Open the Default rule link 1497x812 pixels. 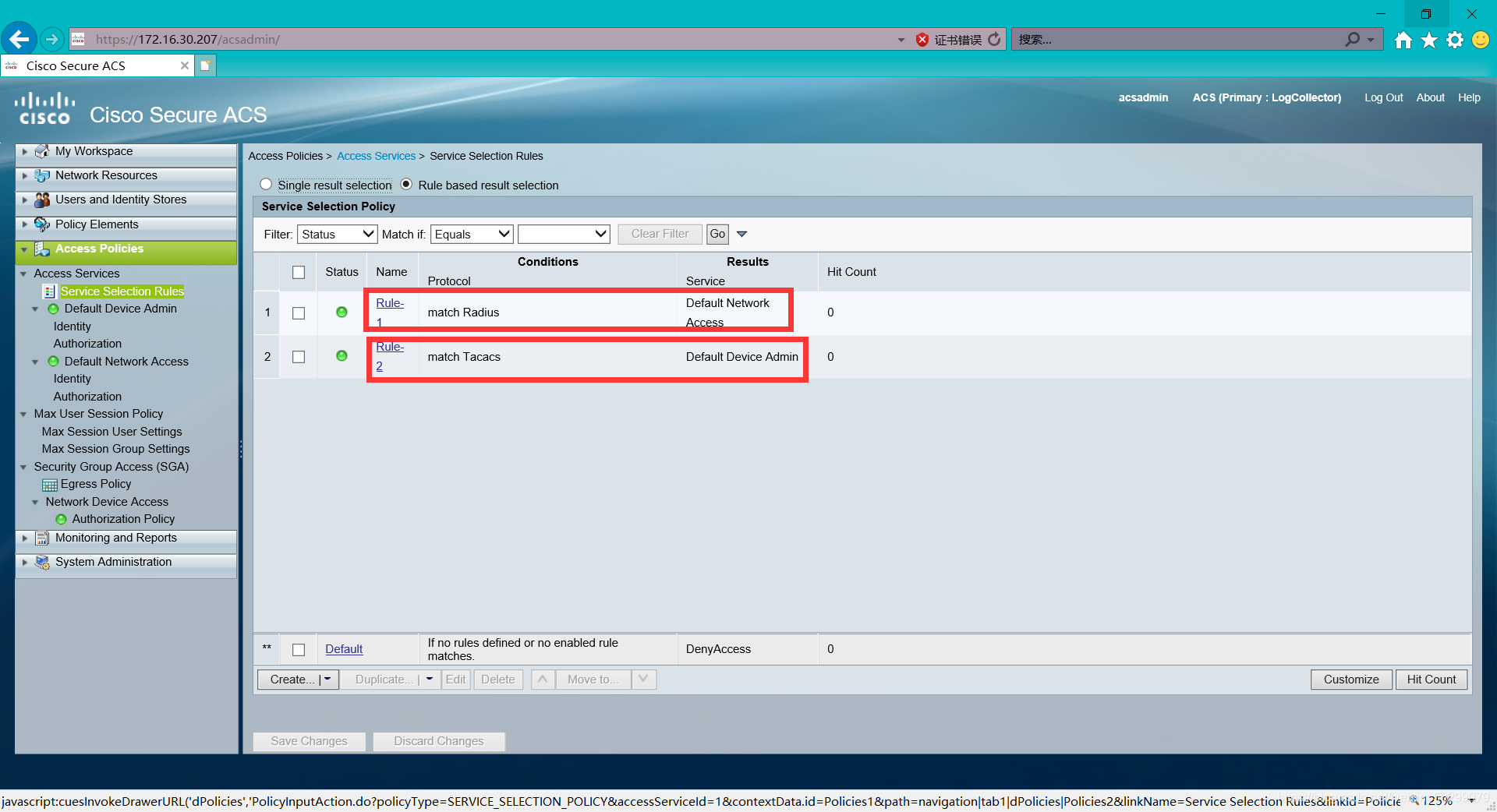(x=344, y=649)
